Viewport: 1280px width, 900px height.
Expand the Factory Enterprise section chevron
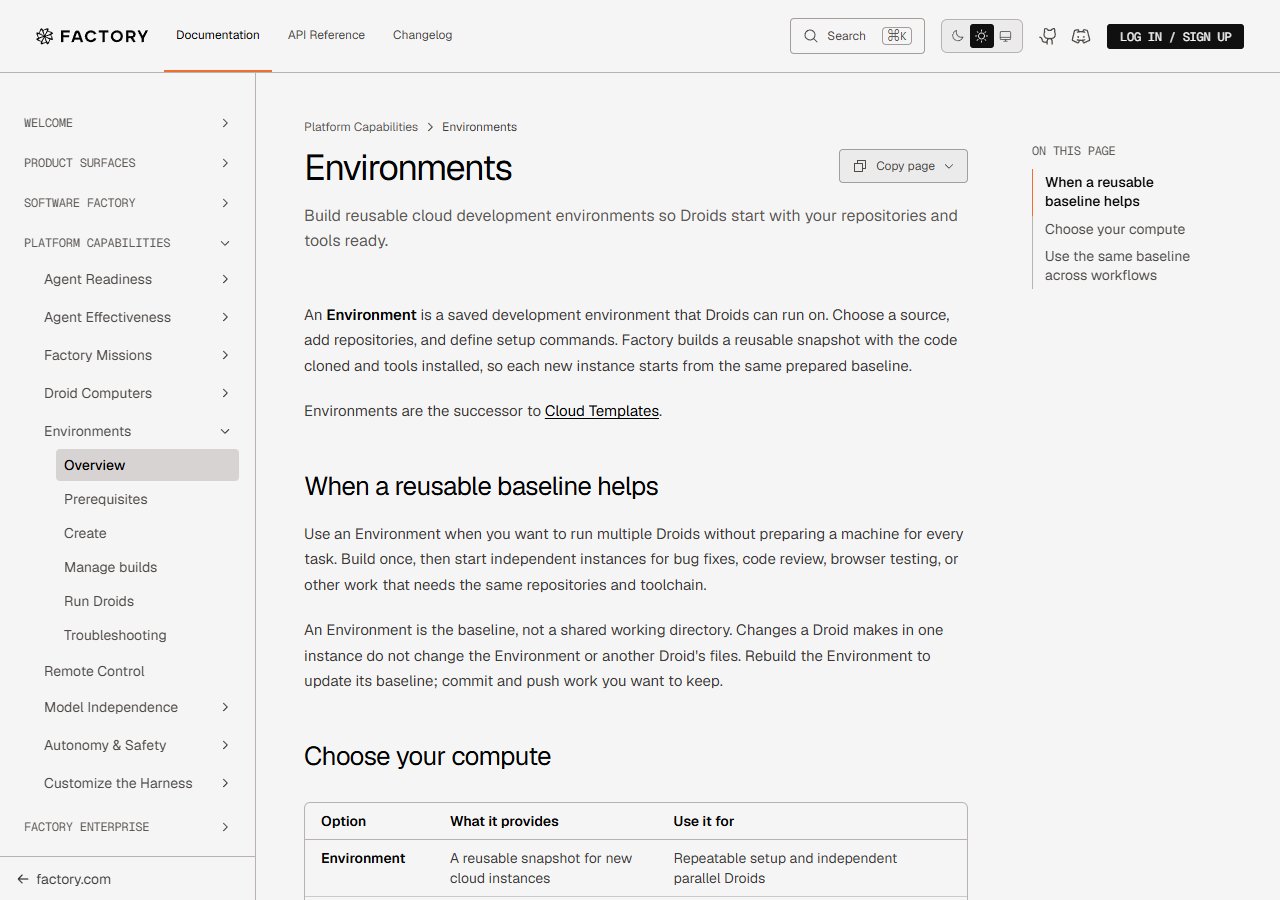(225, 827)
